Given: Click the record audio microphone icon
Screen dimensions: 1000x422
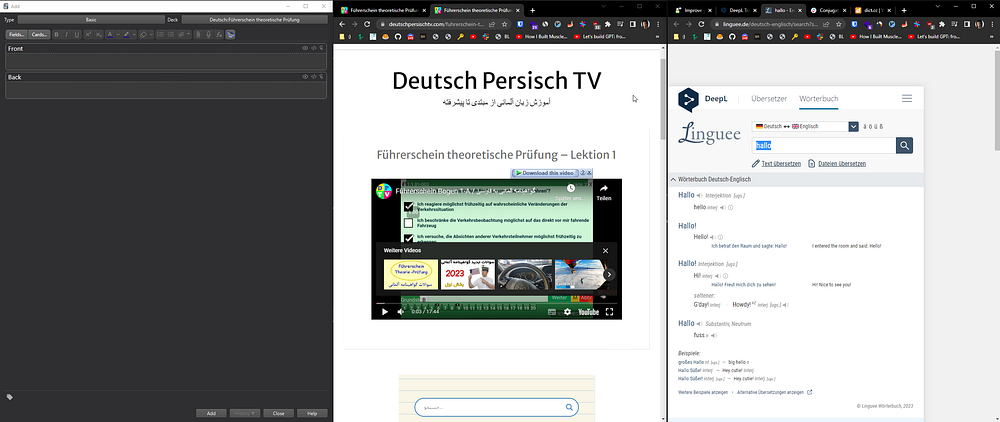Looking at the screenshot, I should [209, 34].
